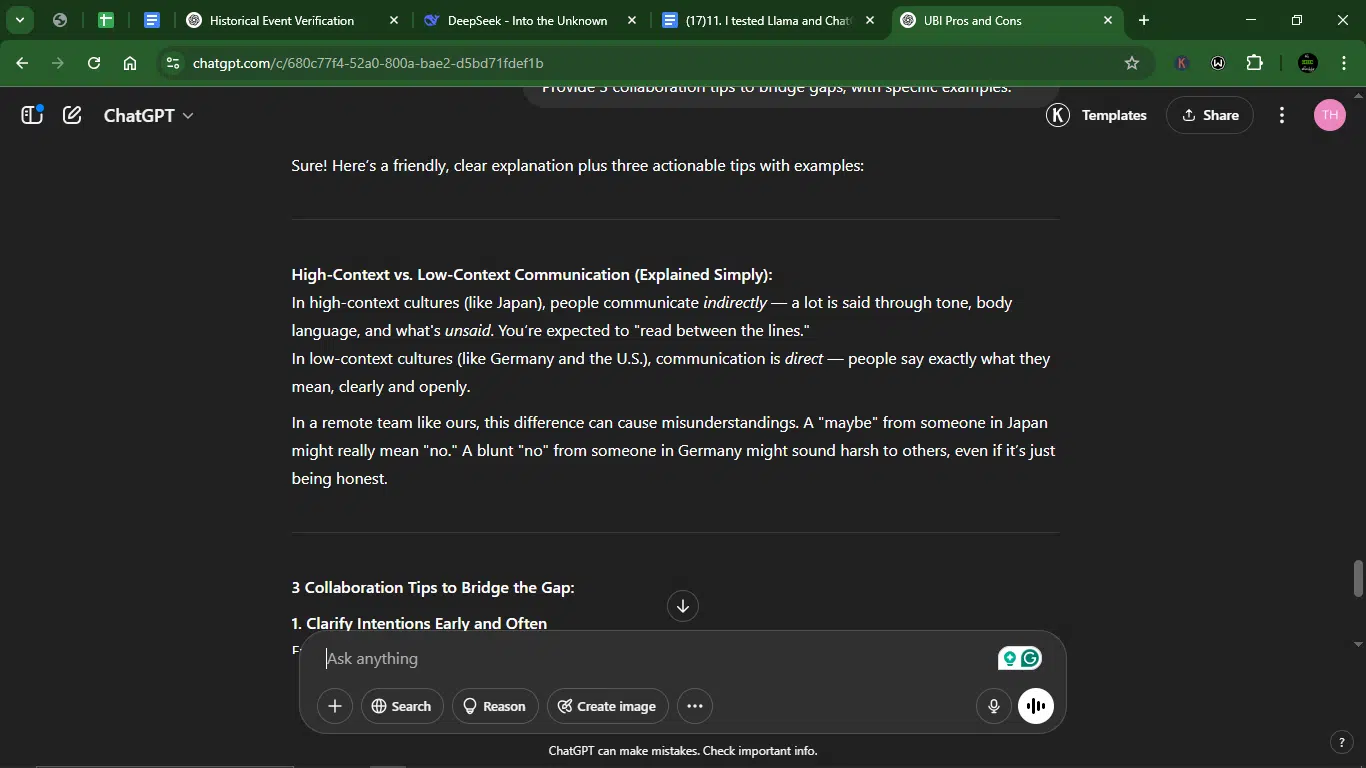The height and width of the screenshot is (768, 1366).
Task: Go to the browser home page
Action: click(x=130, y=63)
